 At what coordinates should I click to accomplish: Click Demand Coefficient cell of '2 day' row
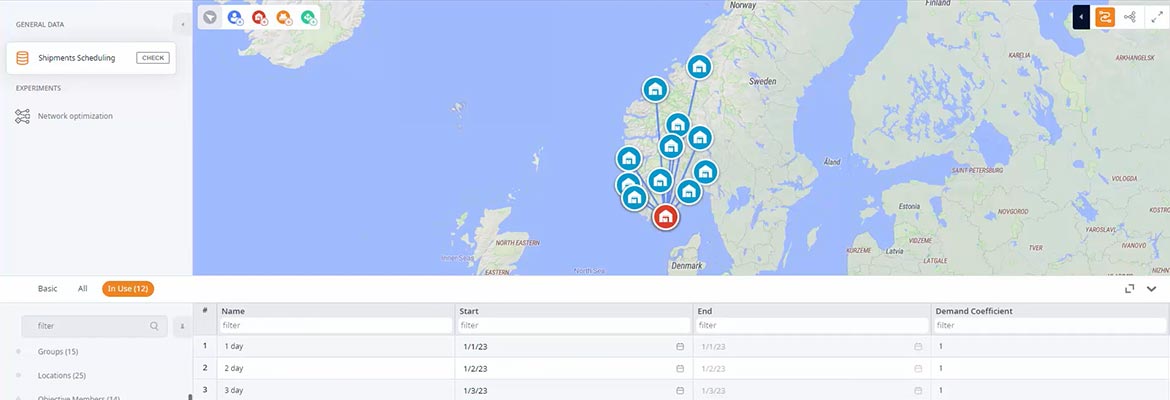[x=1050, y=369]
